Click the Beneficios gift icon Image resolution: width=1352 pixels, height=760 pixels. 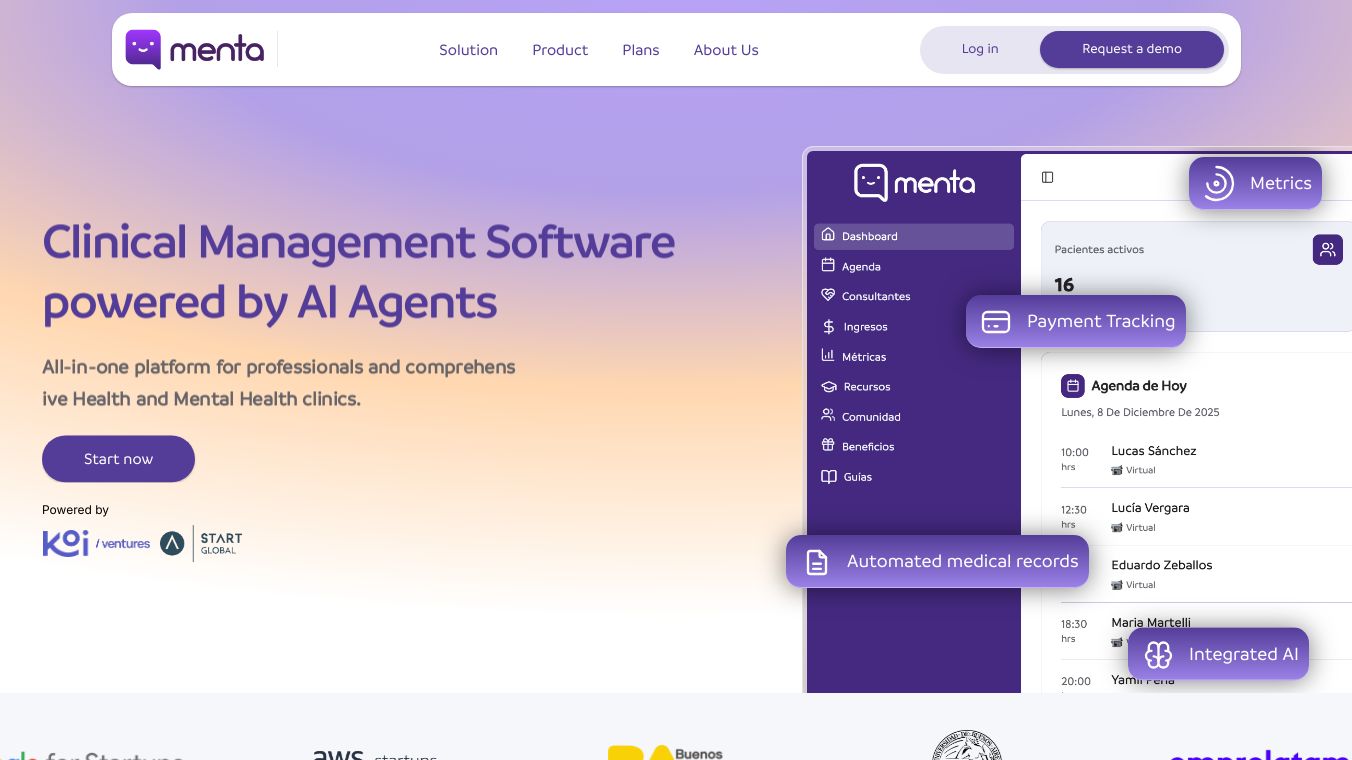point(828,446)
